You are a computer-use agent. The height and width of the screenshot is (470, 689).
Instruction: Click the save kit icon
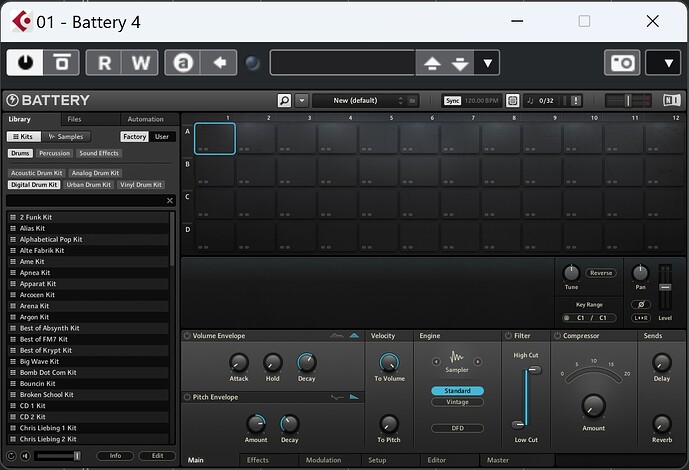412,101
